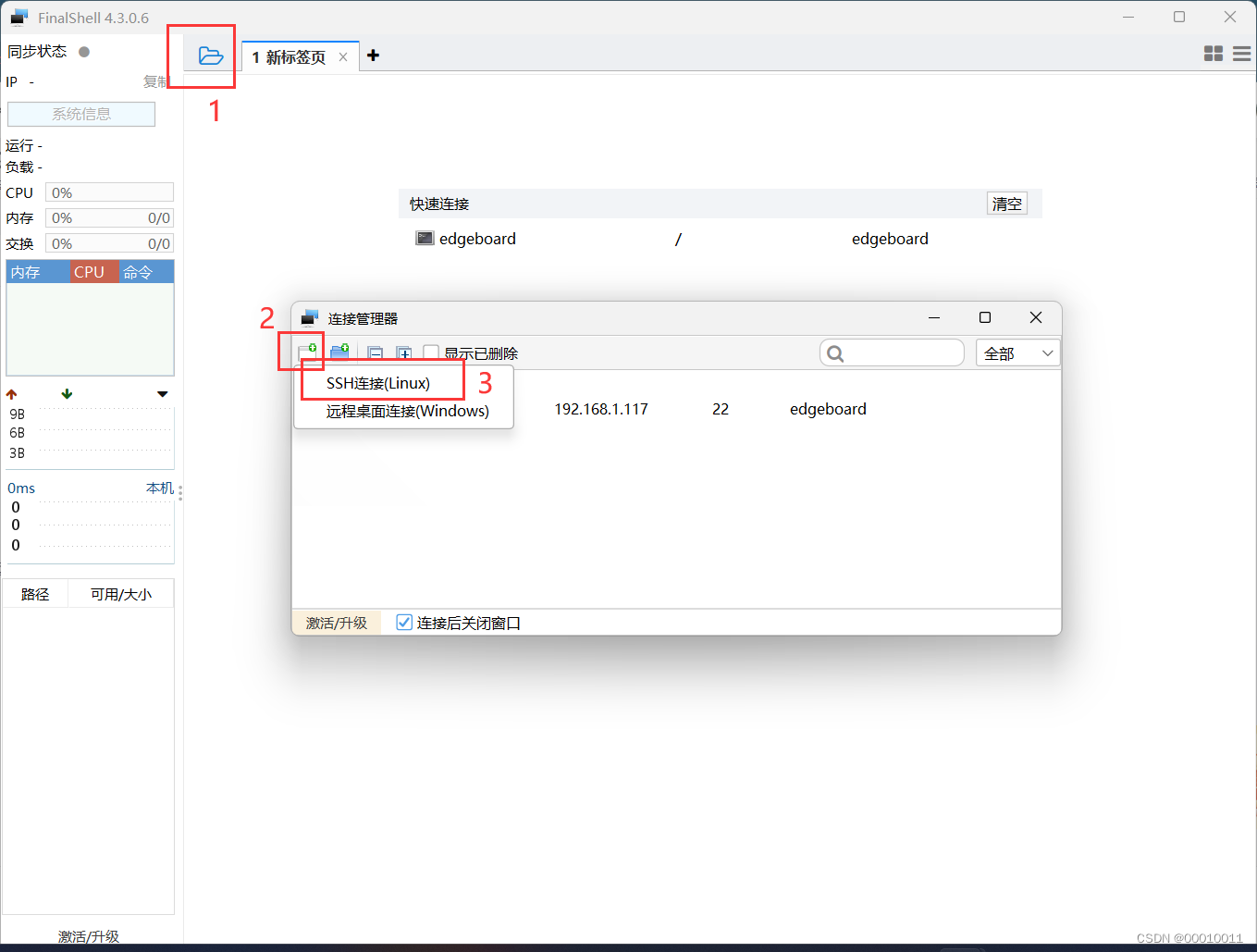This screenshot has width=1257, height=952.
Task: Click the traffic chart dropdown arrow
Action: click(162, 393)
